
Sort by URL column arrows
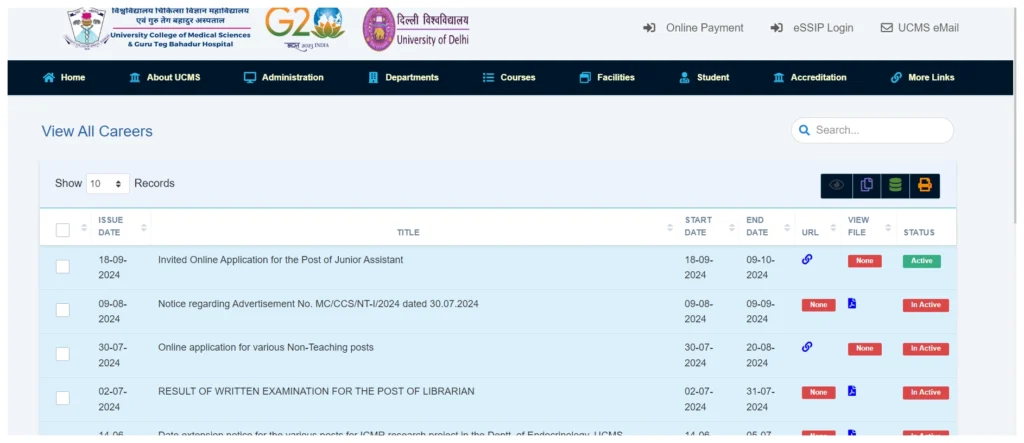click(833, 227)
